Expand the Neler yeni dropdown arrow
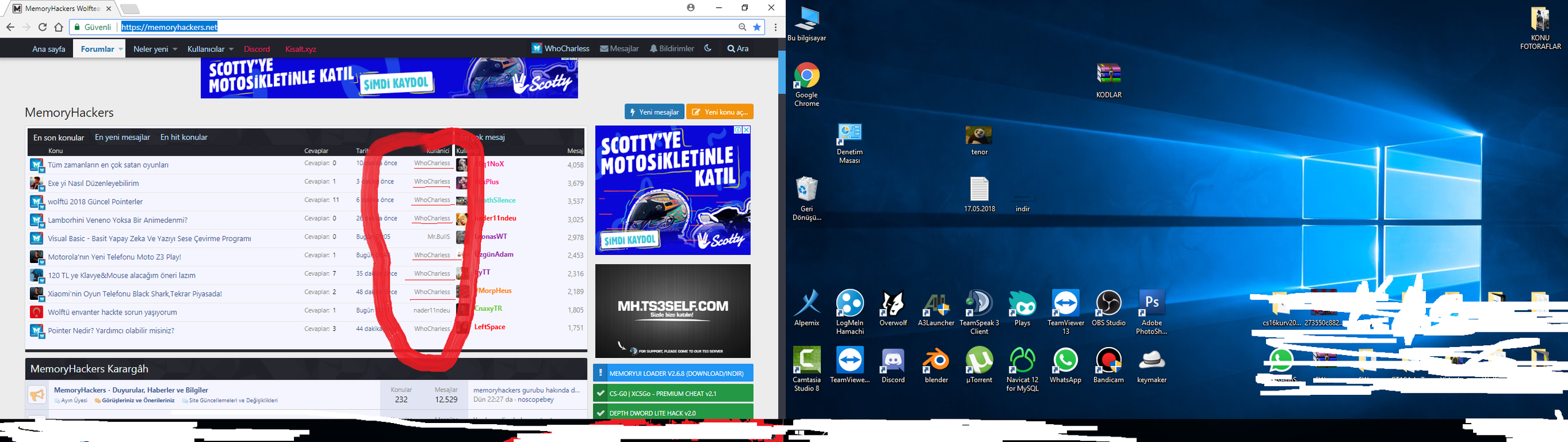Image resolution: width=1568 pixels, height=442 pixels. 175,49
